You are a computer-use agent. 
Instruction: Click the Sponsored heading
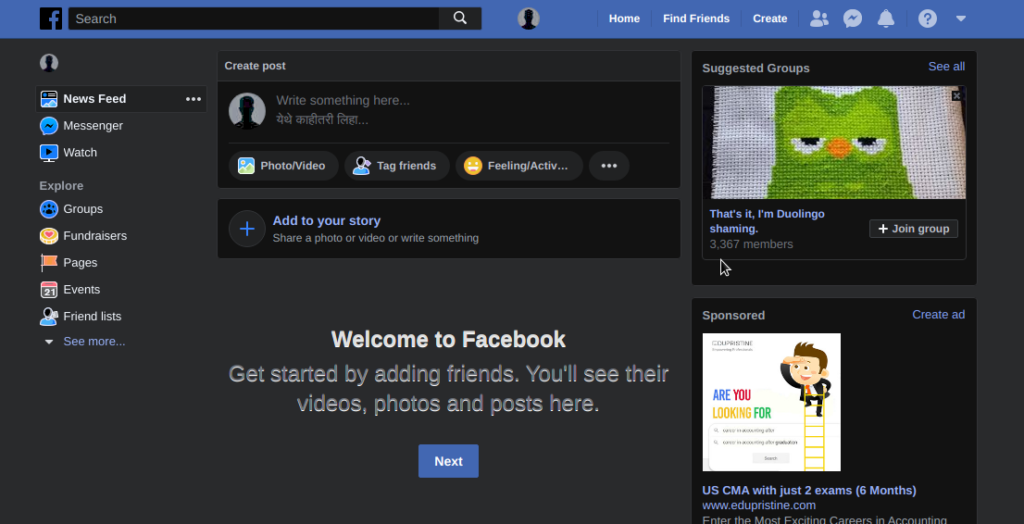click(x=733, y=315)
